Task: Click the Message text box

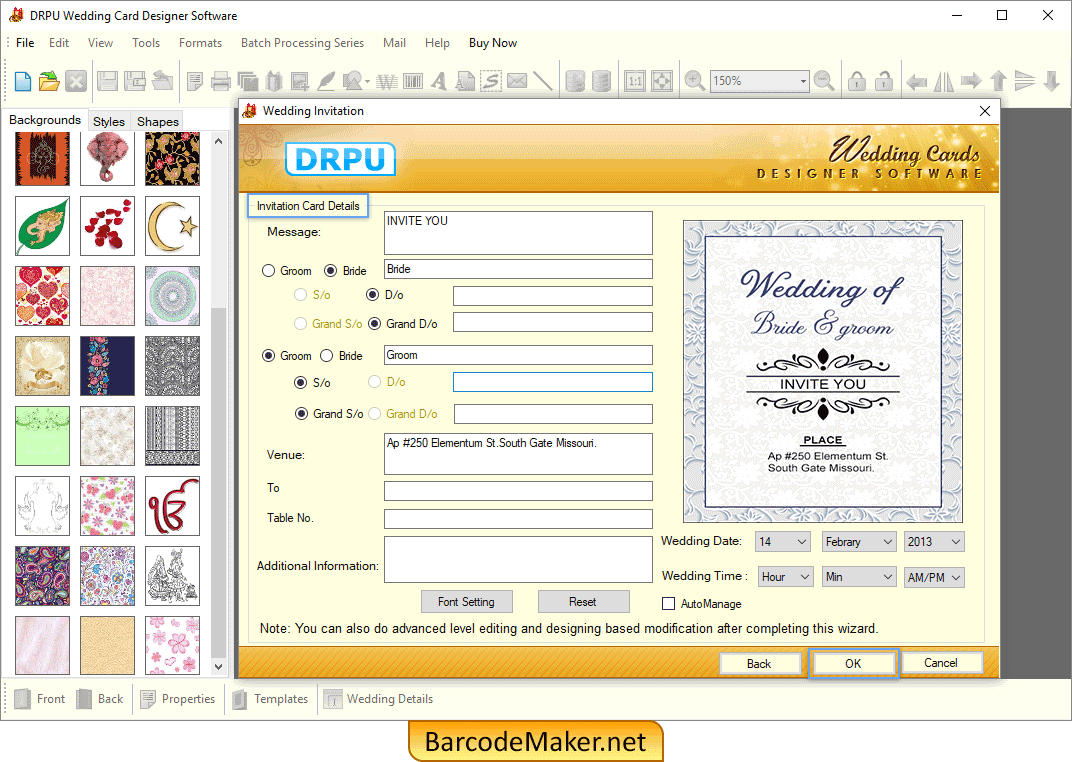Action: point(518,232)
